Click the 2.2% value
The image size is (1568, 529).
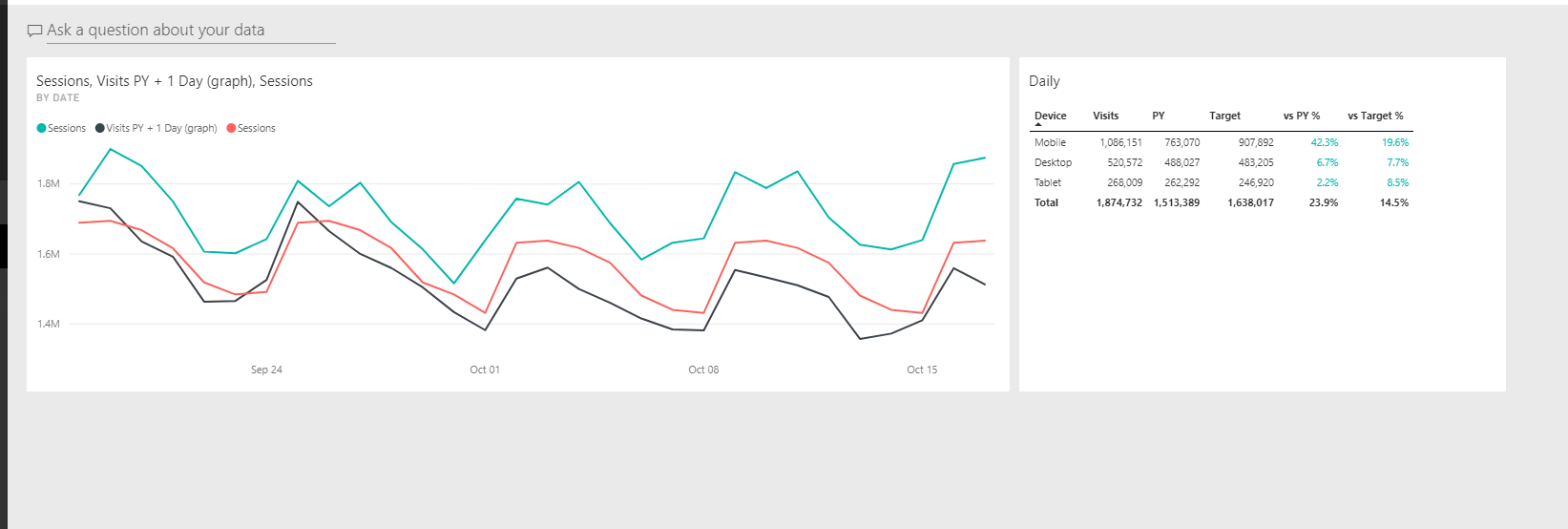click(1328, 182)
